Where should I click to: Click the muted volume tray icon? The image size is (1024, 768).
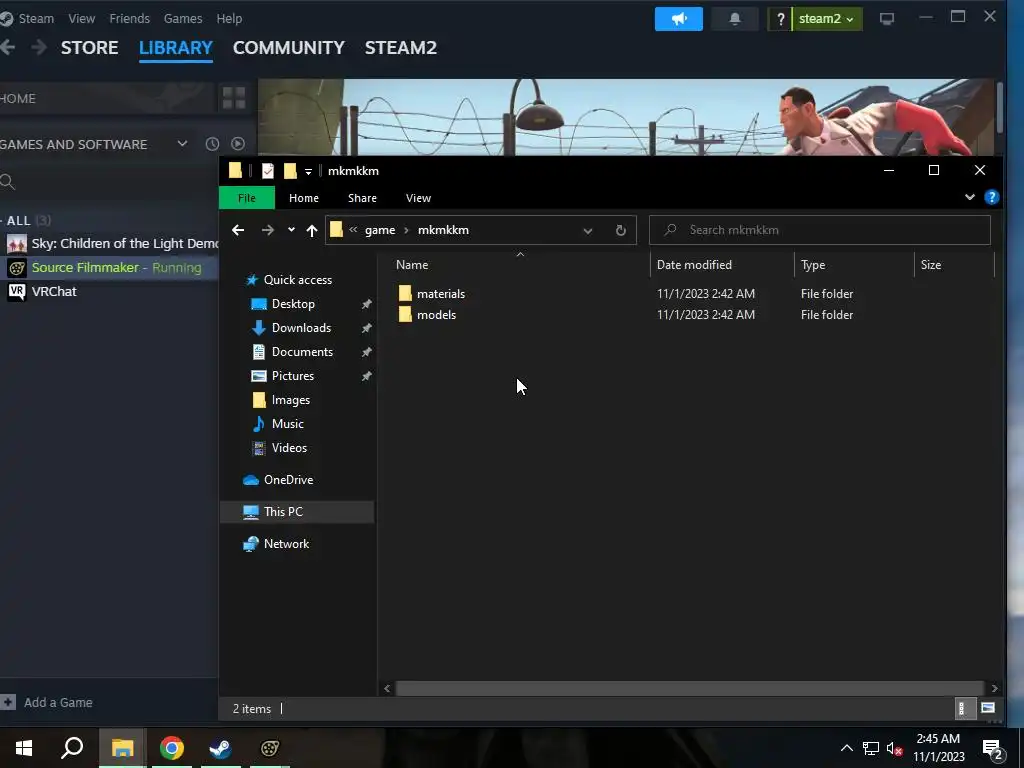pyautogui.click(x=894, y=748)
